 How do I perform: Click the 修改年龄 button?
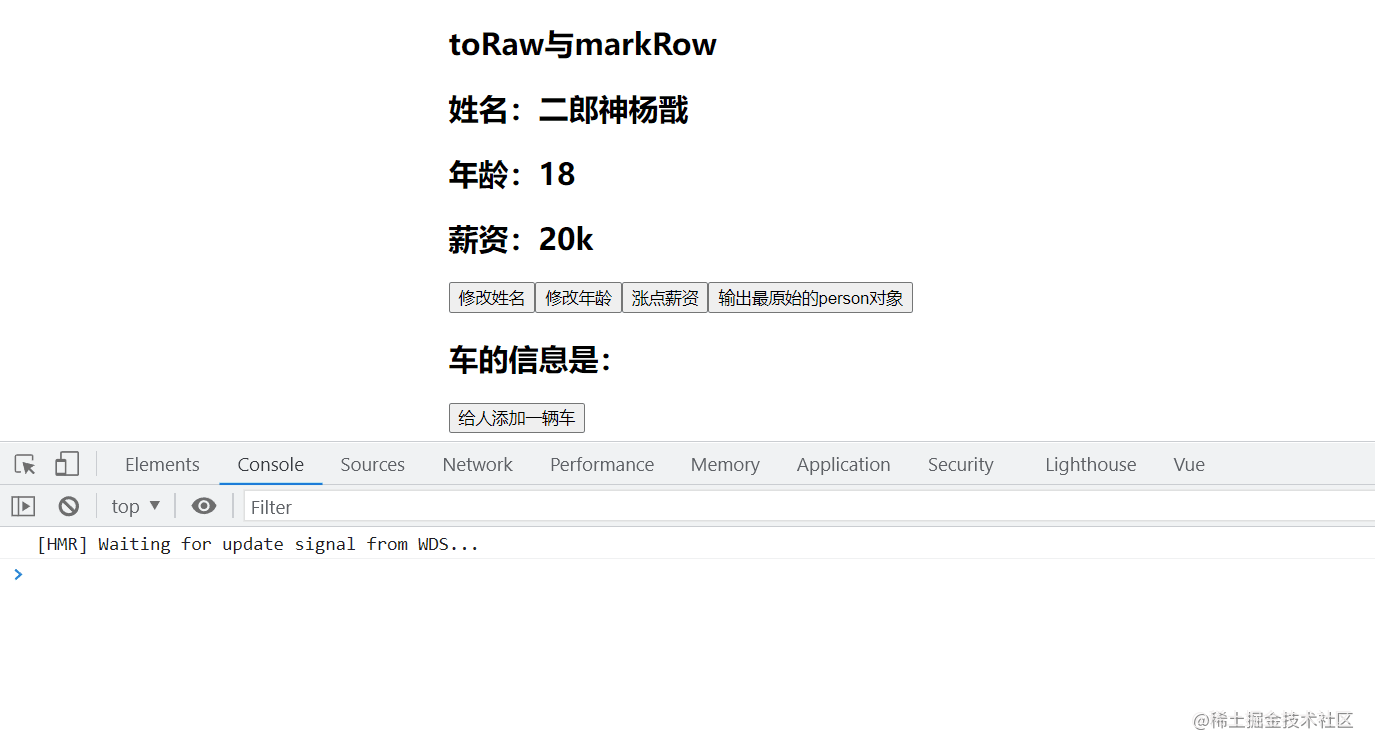(x=578, y=297)
